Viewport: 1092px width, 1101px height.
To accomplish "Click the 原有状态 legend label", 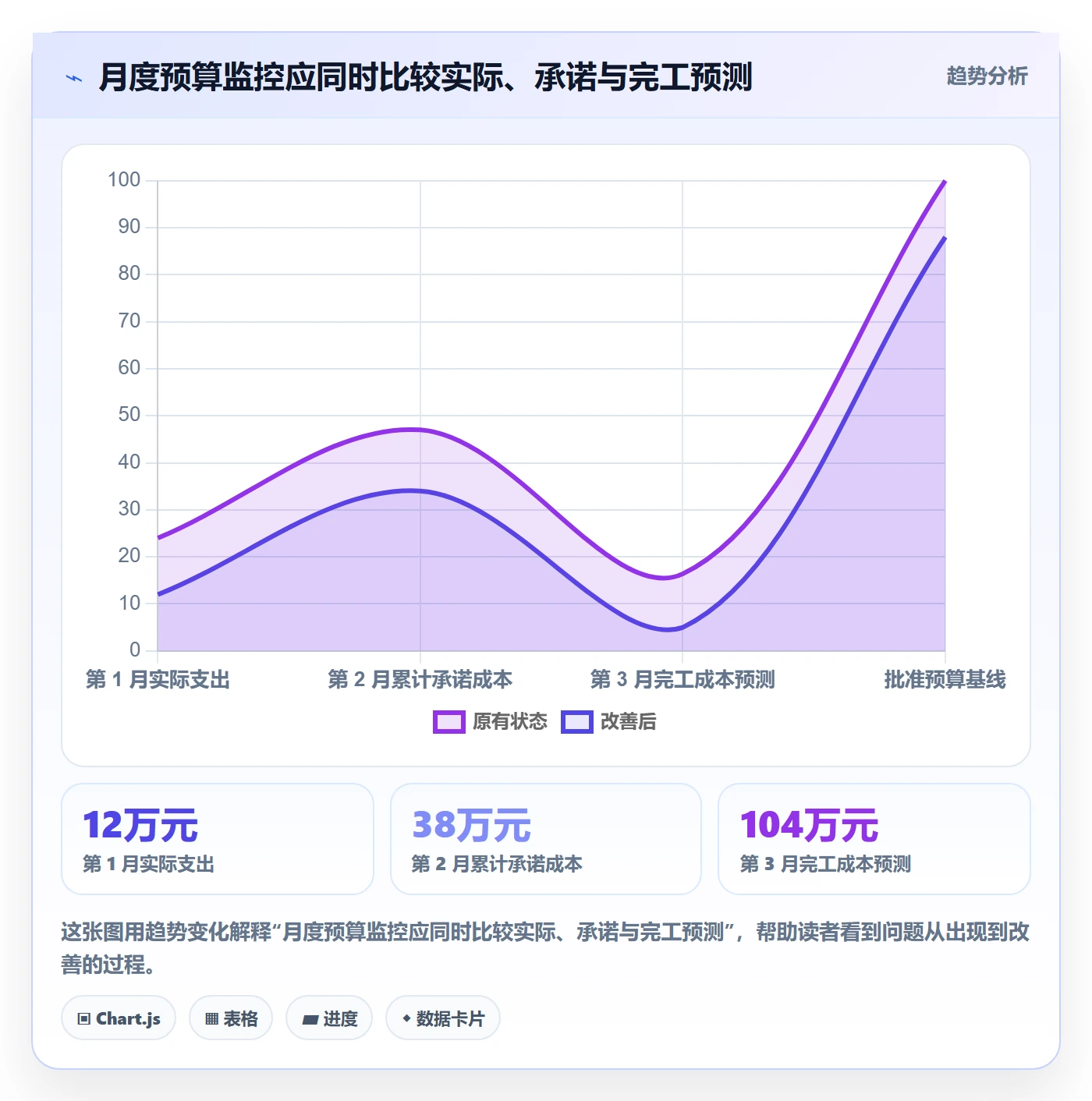I will click(x=510, y=721).
